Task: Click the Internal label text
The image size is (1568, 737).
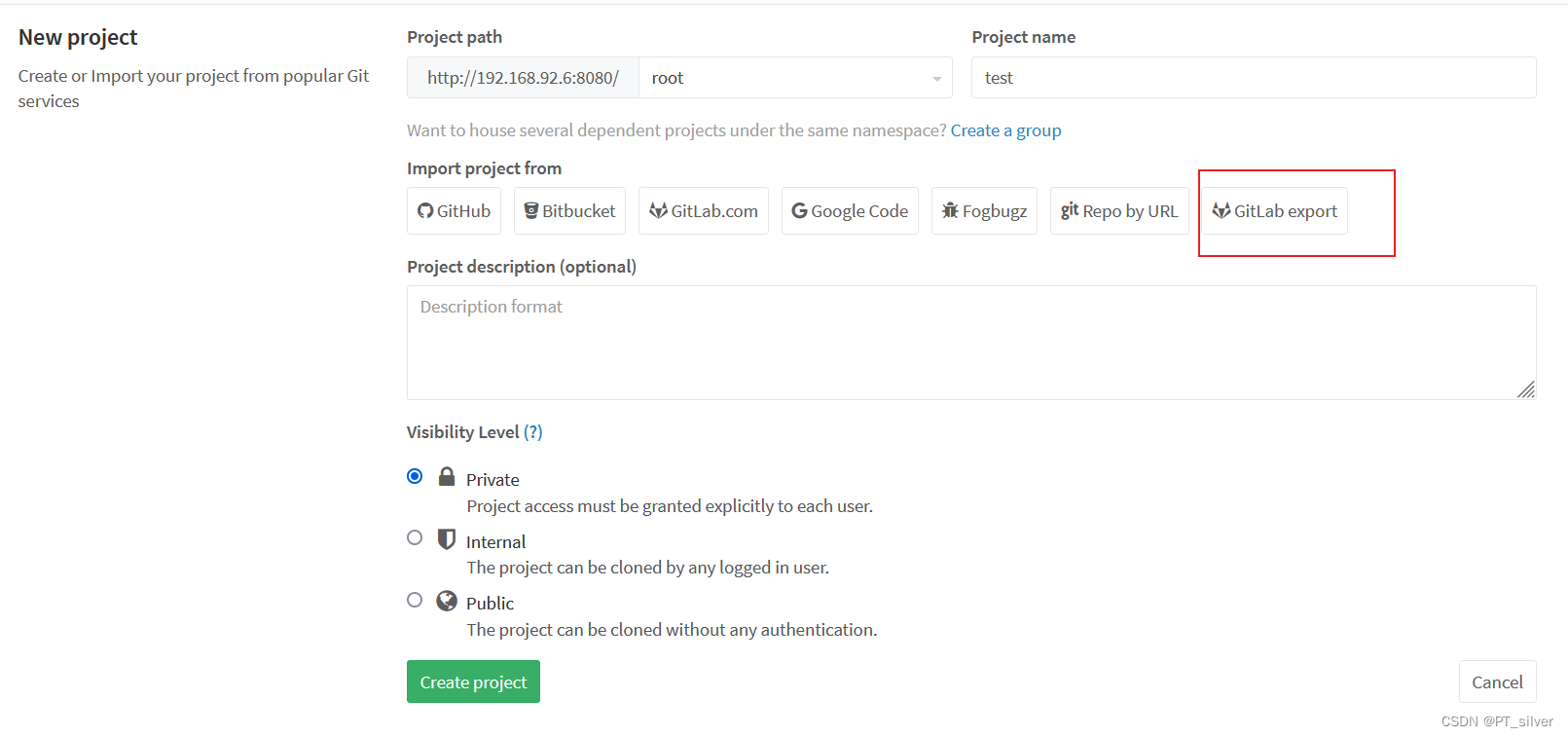Action: (x=495, y=542)
